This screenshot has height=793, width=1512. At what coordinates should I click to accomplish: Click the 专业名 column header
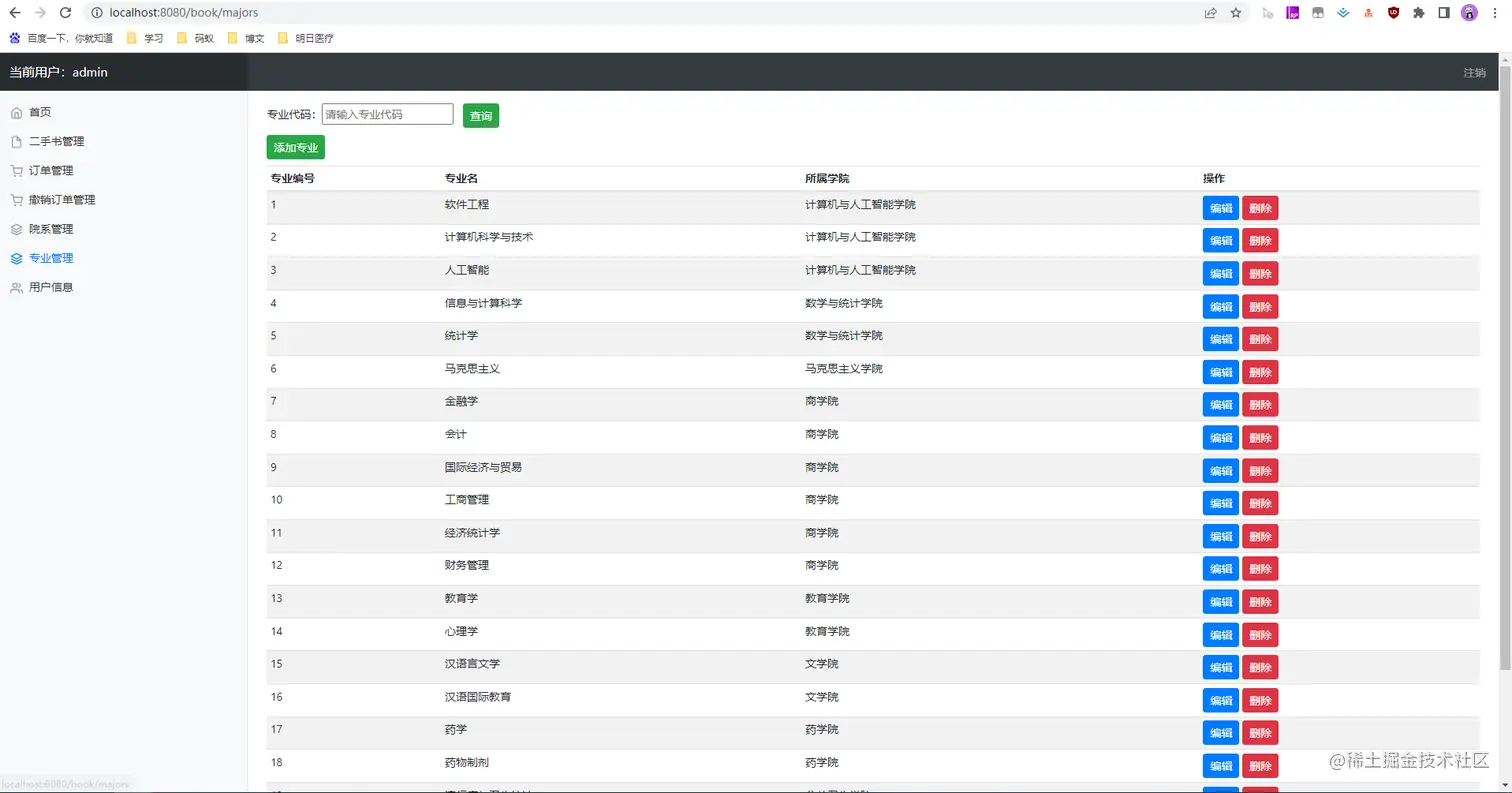pyautogui.click(x=461, y=179)
